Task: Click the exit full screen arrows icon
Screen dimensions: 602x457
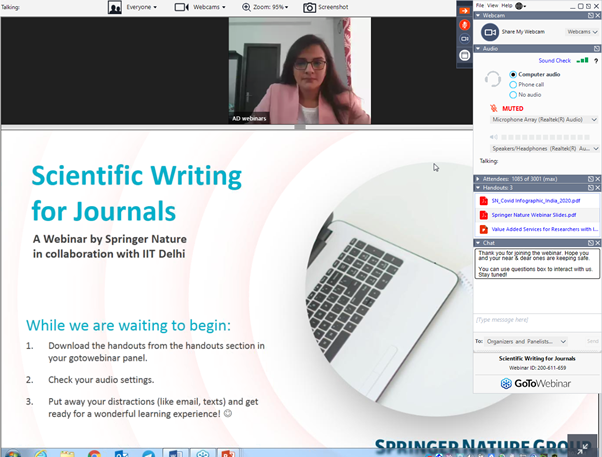Action: 582,448
